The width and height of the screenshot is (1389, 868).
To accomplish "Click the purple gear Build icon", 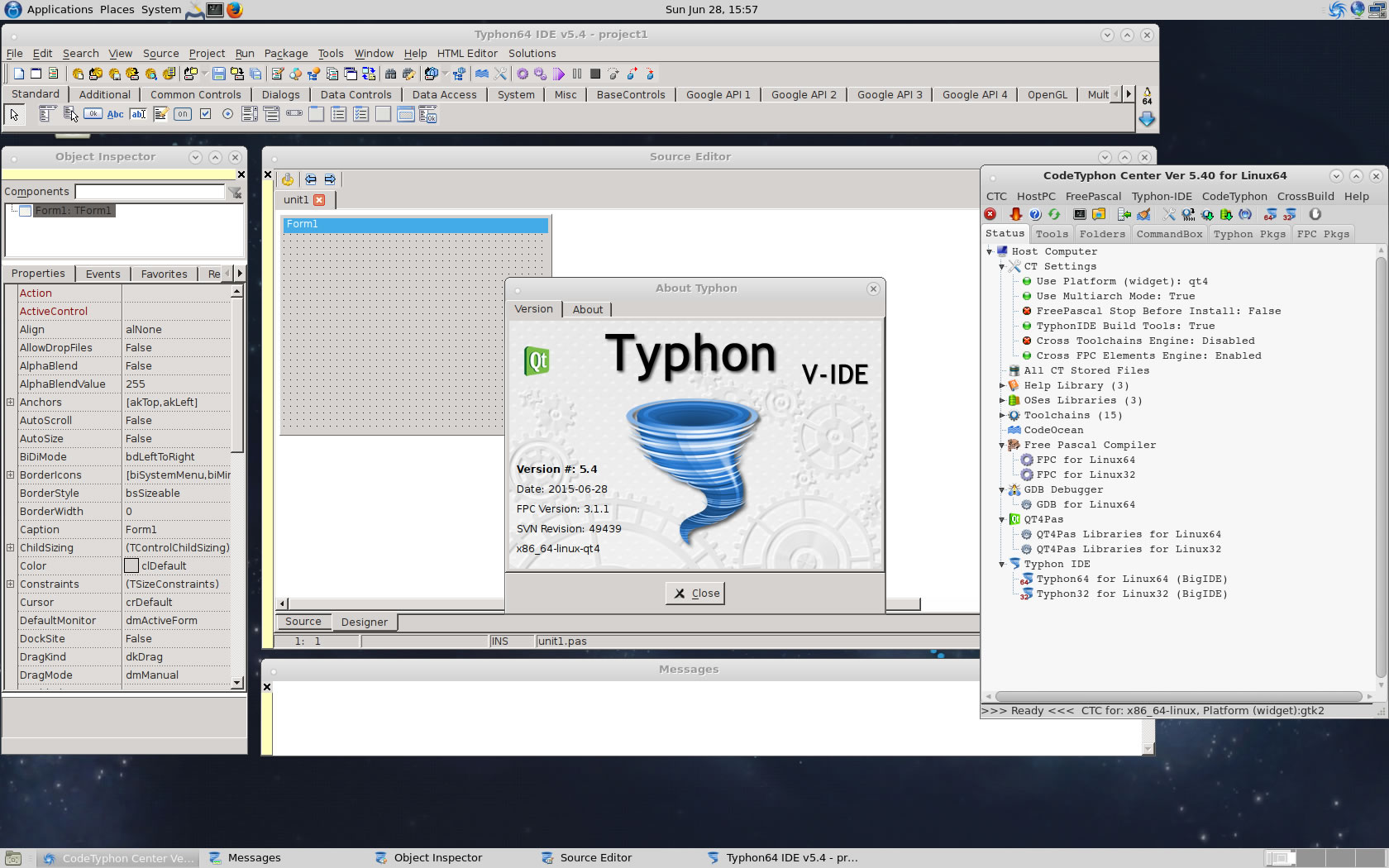I will 523,74.
